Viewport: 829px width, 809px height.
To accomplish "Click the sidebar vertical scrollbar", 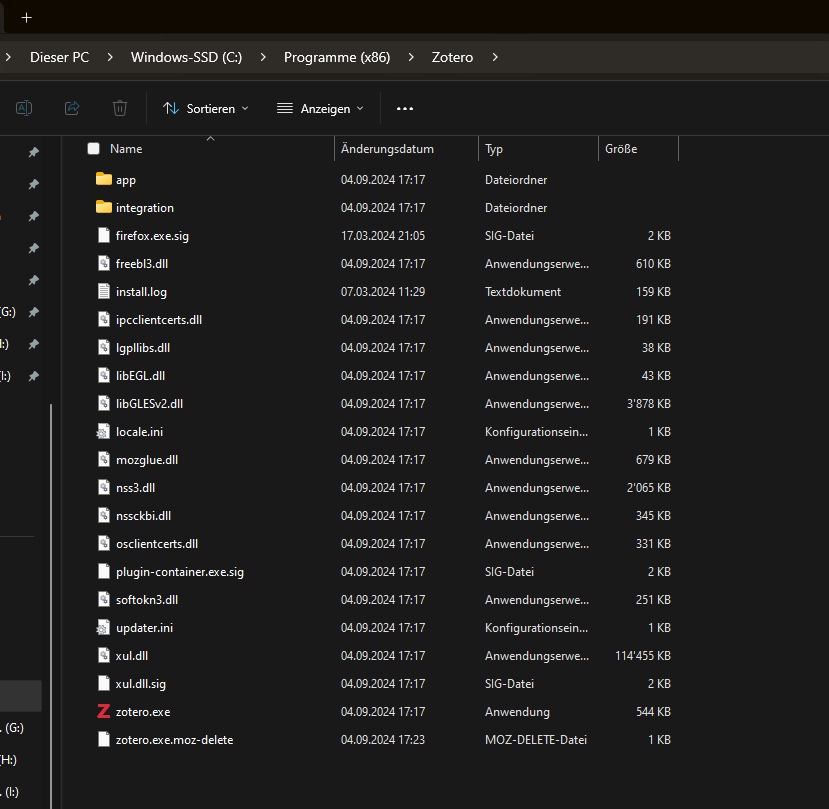I will [51, 606].
